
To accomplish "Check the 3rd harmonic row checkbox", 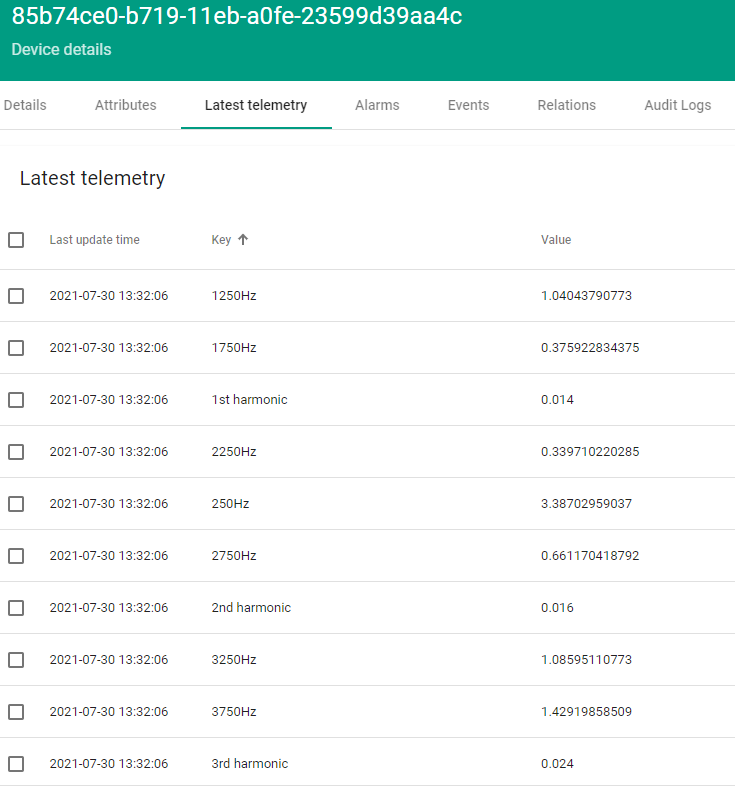I will [x=16, y=763].
